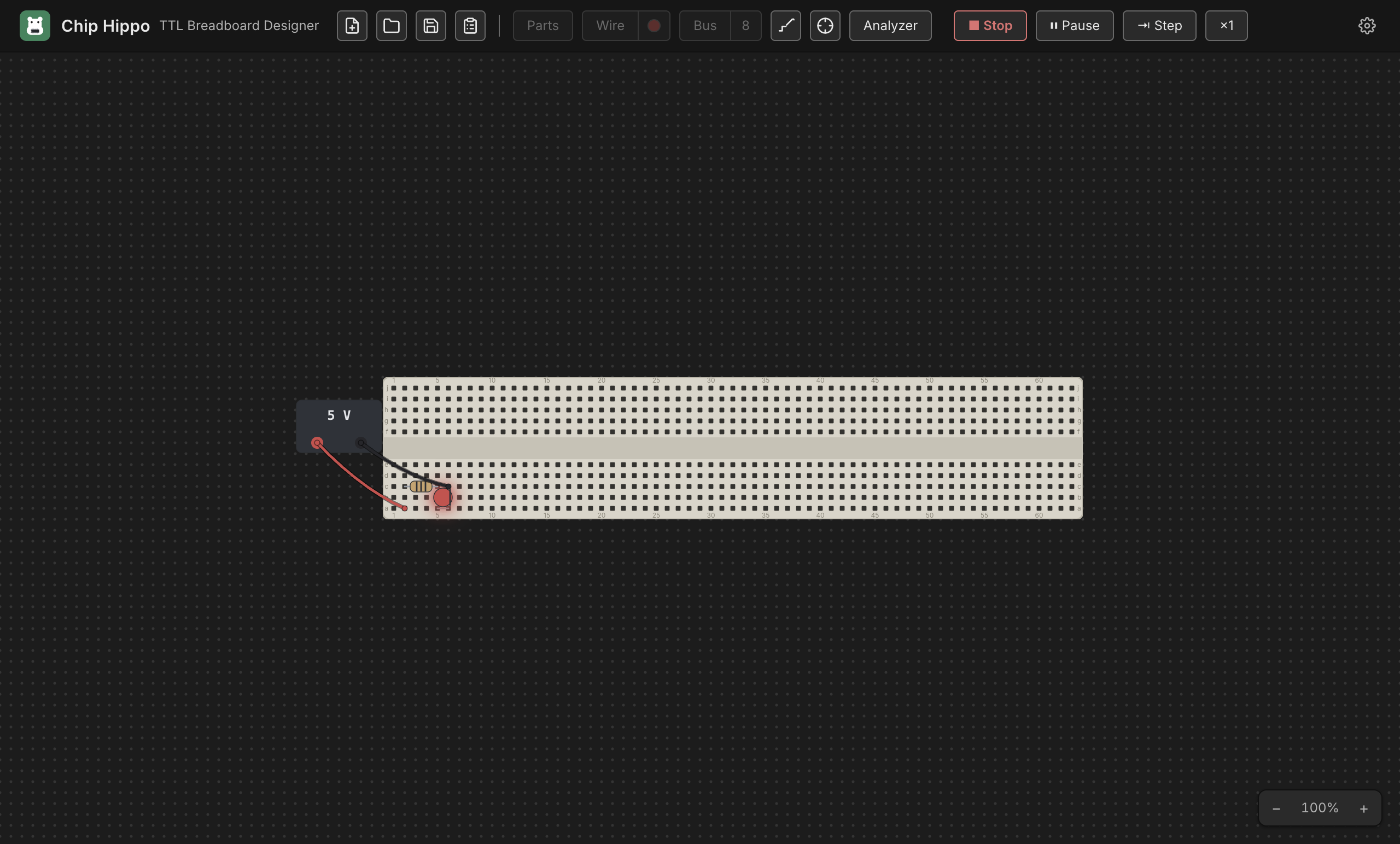Click the crosshair probe icon

[825, 26]
